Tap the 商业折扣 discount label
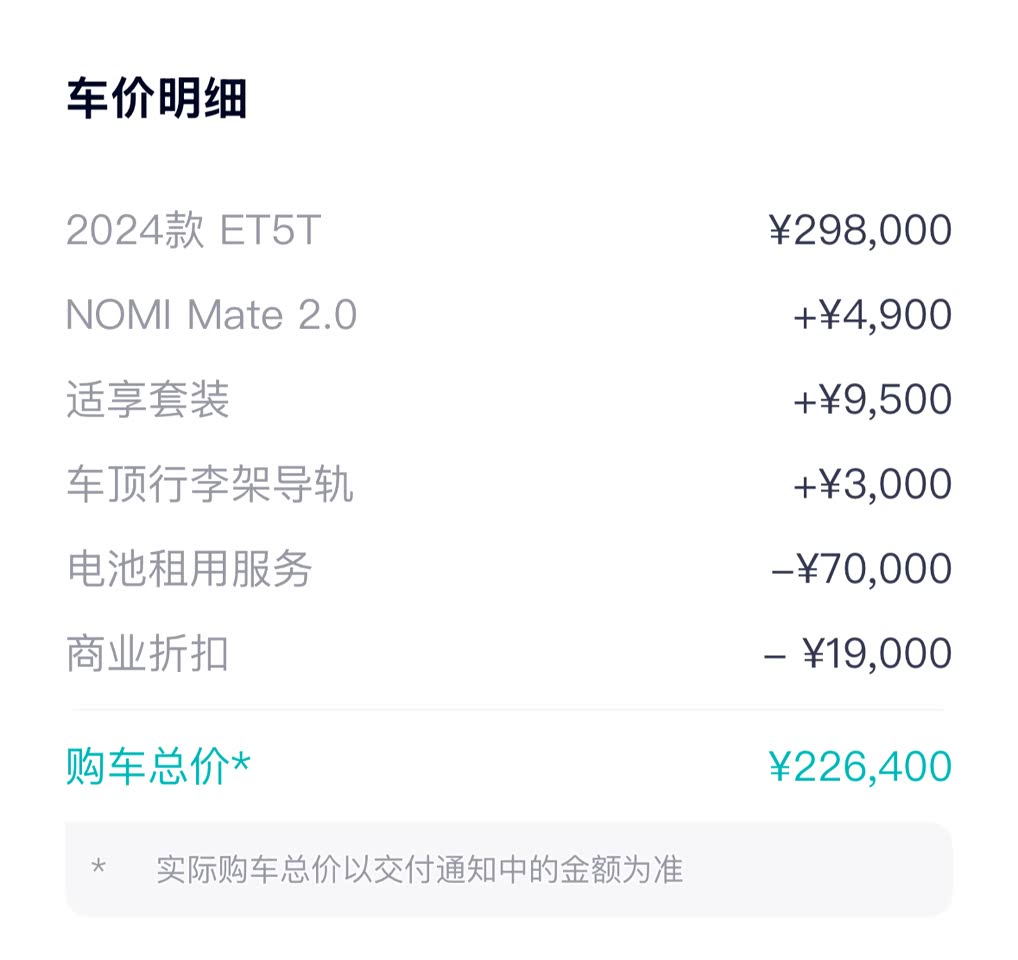1018x960 pixels. pos(148,654)
